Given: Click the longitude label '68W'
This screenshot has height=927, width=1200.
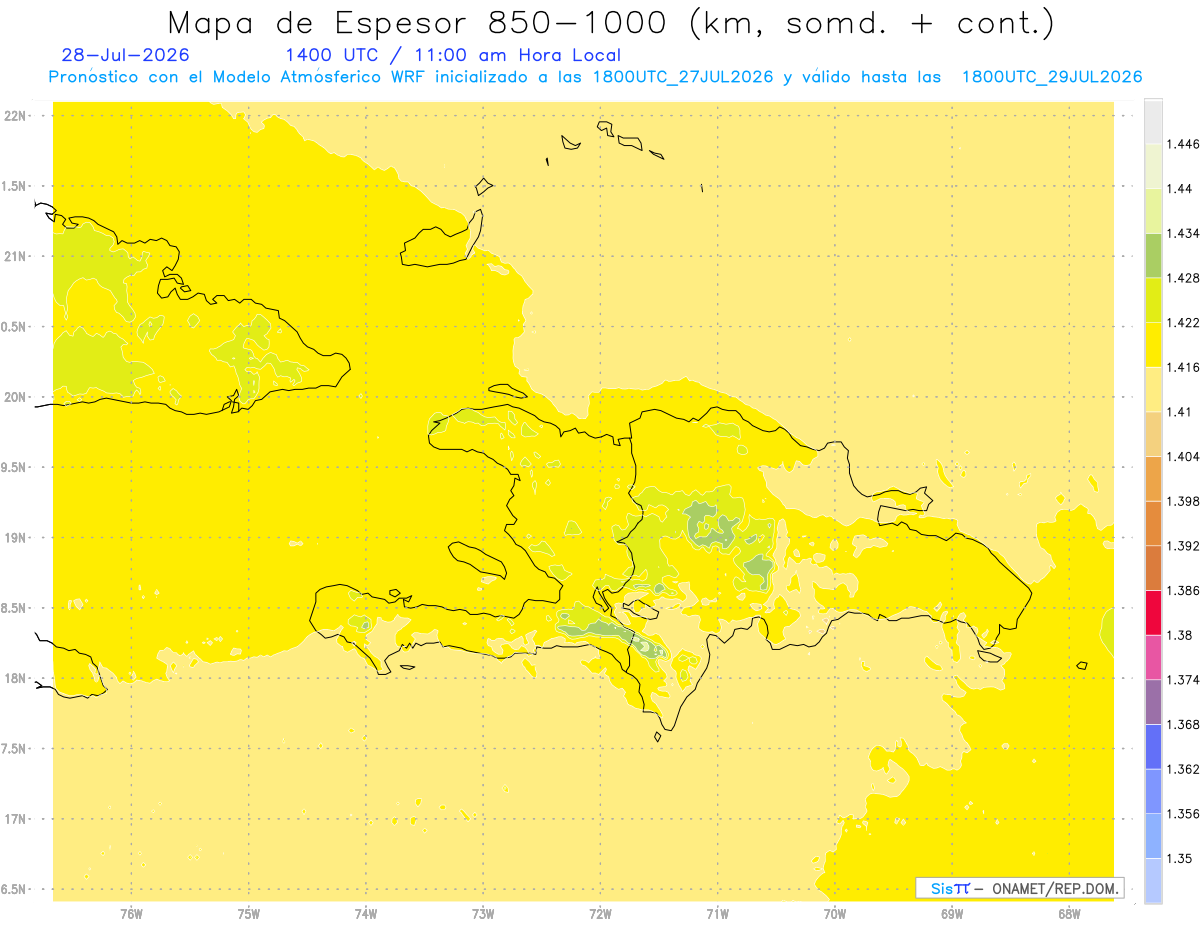Looking at the screenshot, I should point(1069,914).
